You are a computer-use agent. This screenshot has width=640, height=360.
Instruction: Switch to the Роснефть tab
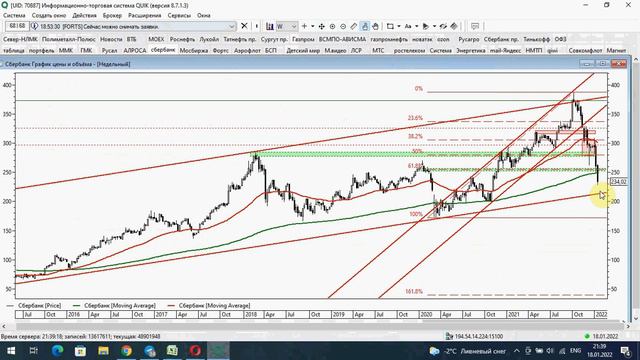[x=182, y=40]
